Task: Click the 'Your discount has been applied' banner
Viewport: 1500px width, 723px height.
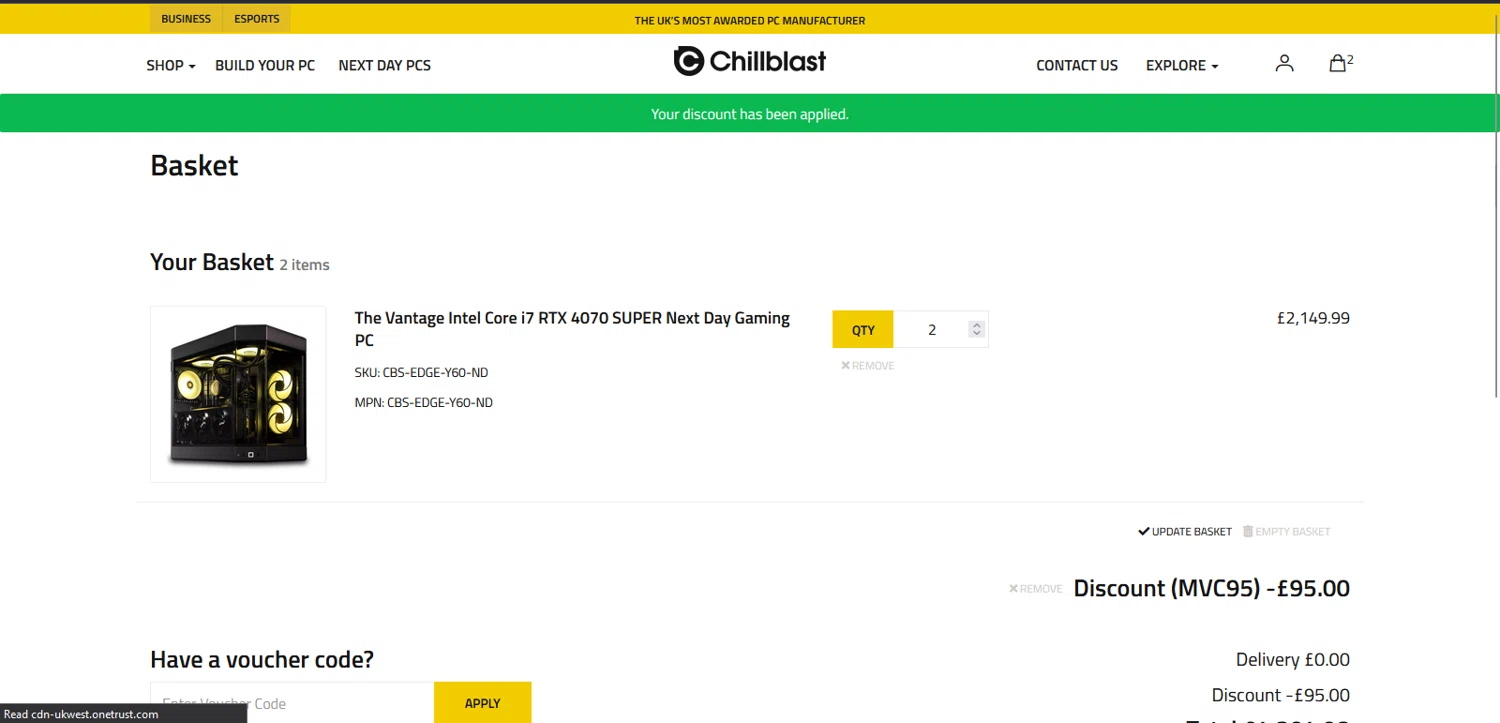Action: pyautogui.click(x=750, y=114)
